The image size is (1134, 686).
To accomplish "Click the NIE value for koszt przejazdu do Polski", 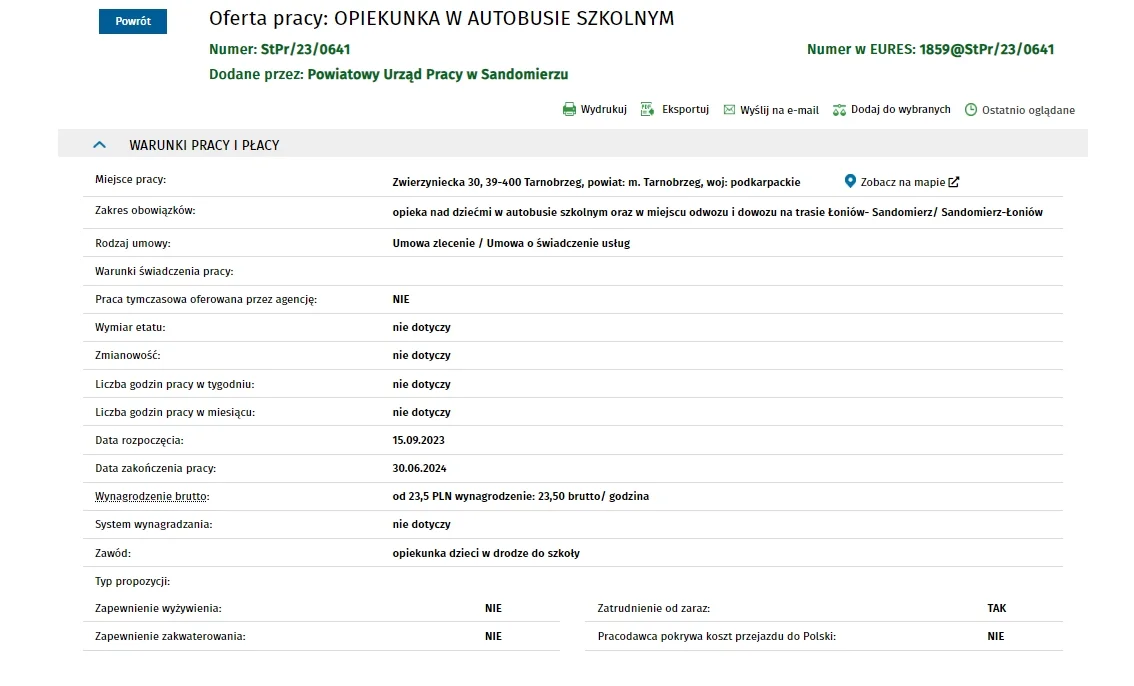I will pos(996,637).
